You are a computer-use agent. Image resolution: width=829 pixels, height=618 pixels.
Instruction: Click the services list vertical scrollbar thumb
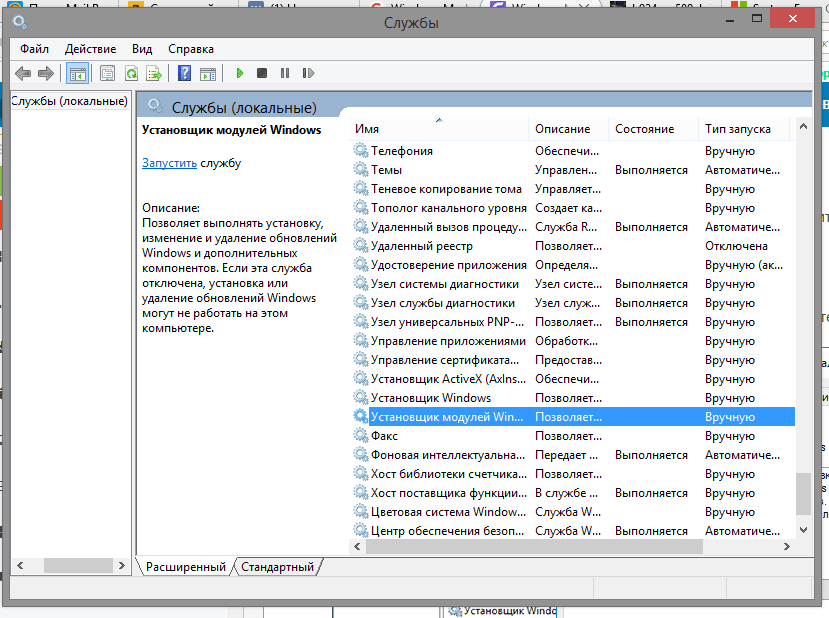[802, 493]
